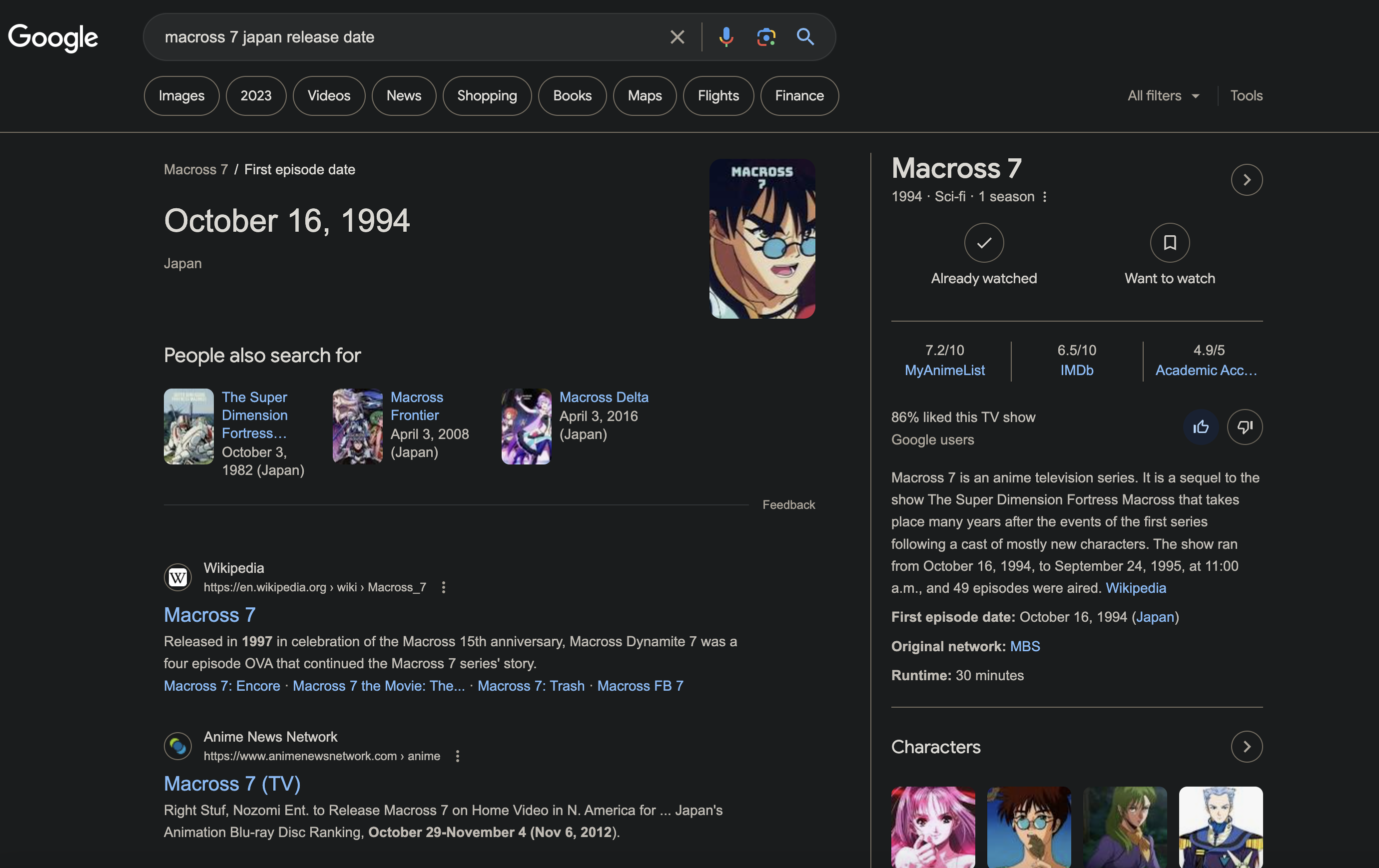Viewport: 1379px width, 868px height.
Task: Open The Super Dimension Fortress link
Action: (254, 415)
